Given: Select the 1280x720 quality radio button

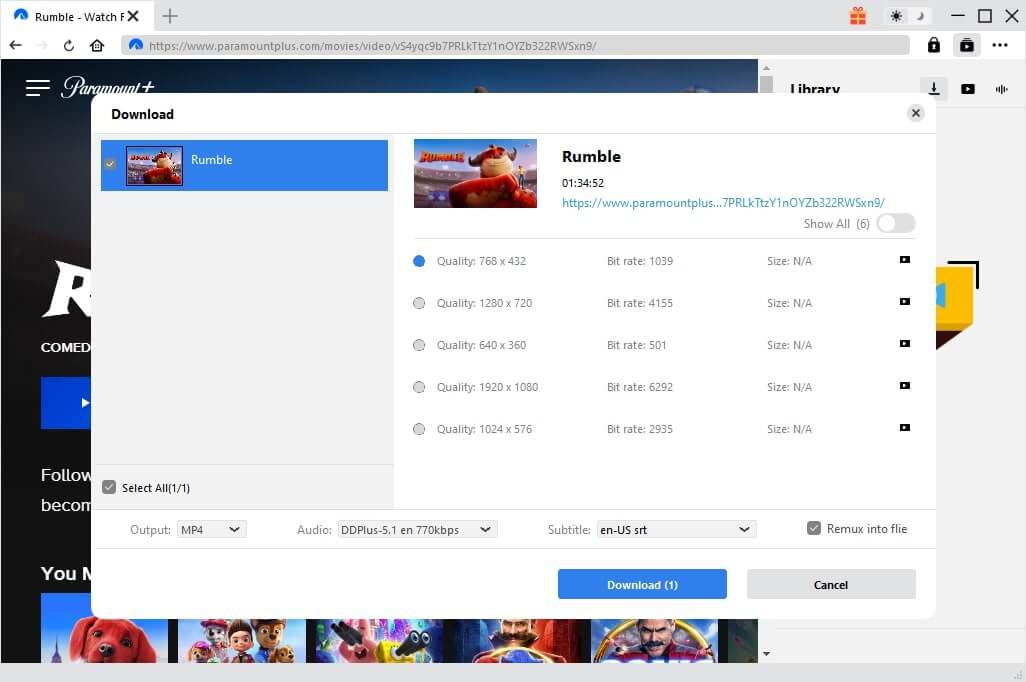Looking at the screenshot, I should 419,302.
